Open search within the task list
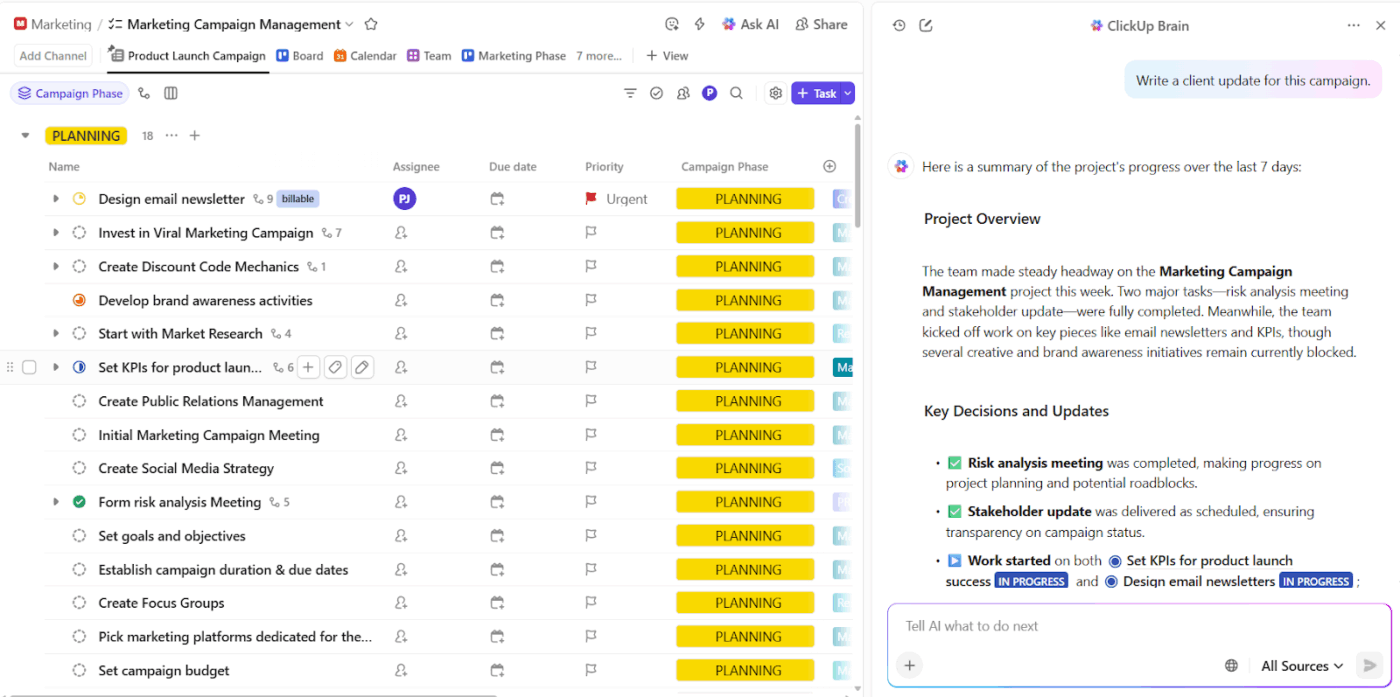The height and width of the screenshot is (697, 1400). click(x=737, y=92)
